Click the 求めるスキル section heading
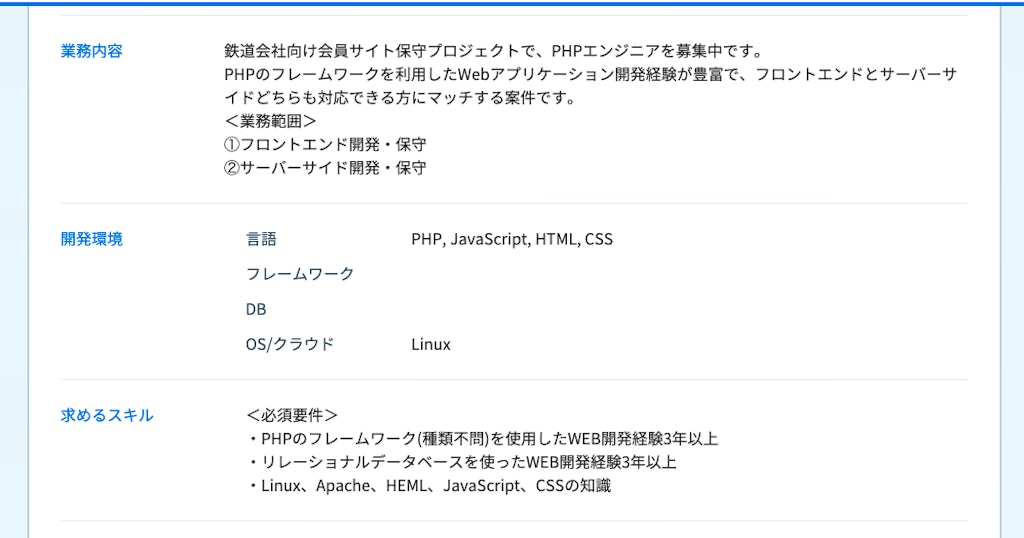 [106, 415]
